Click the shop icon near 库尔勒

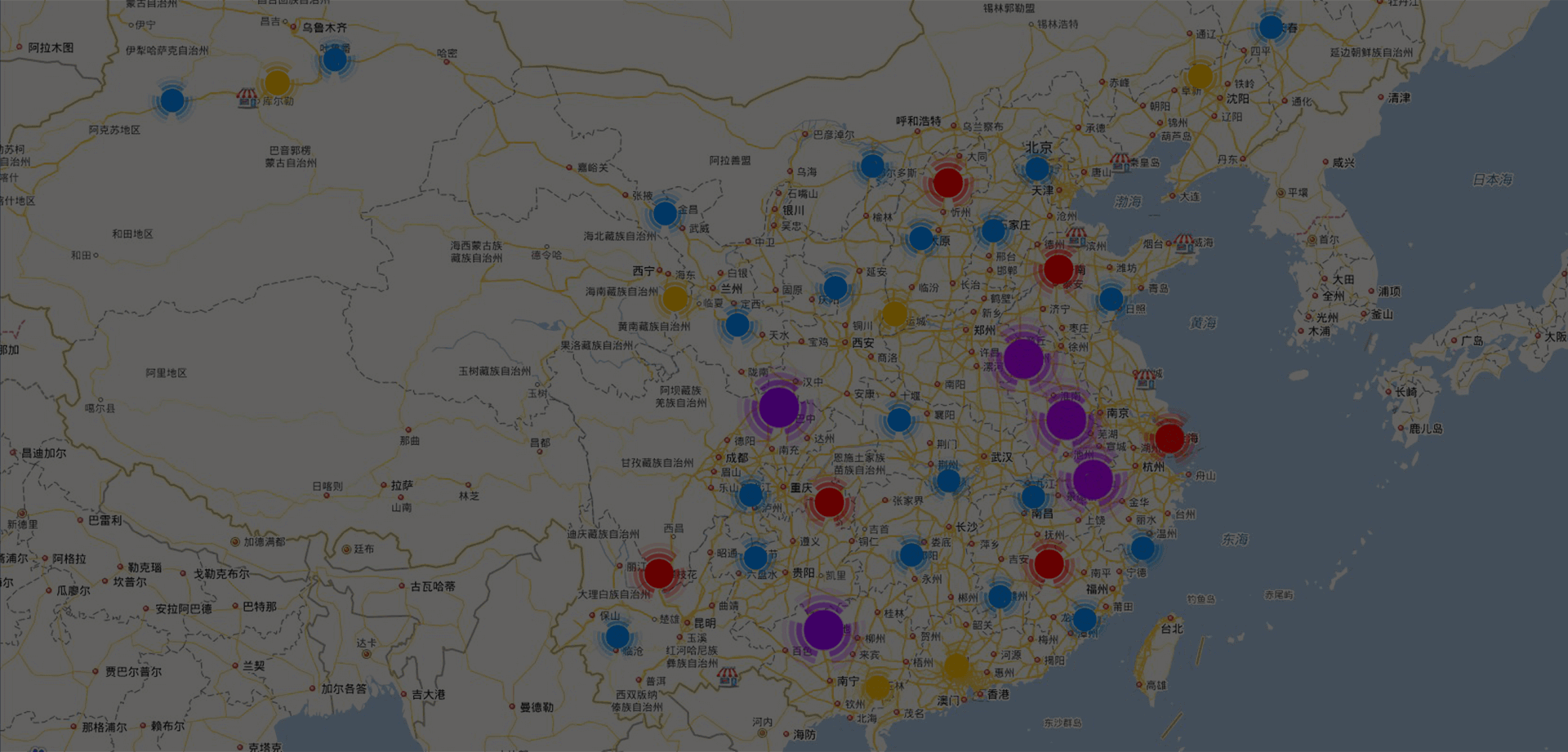coord(247,99)
